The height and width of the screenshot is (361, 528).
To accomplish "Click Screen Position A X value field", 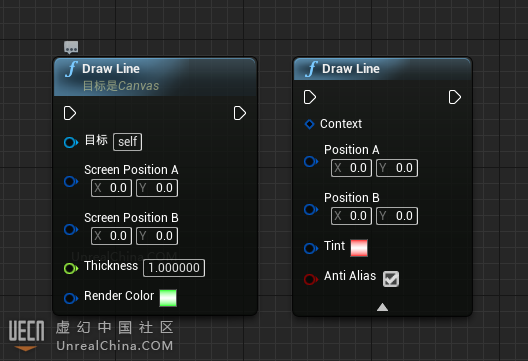I will coord(111,188).
